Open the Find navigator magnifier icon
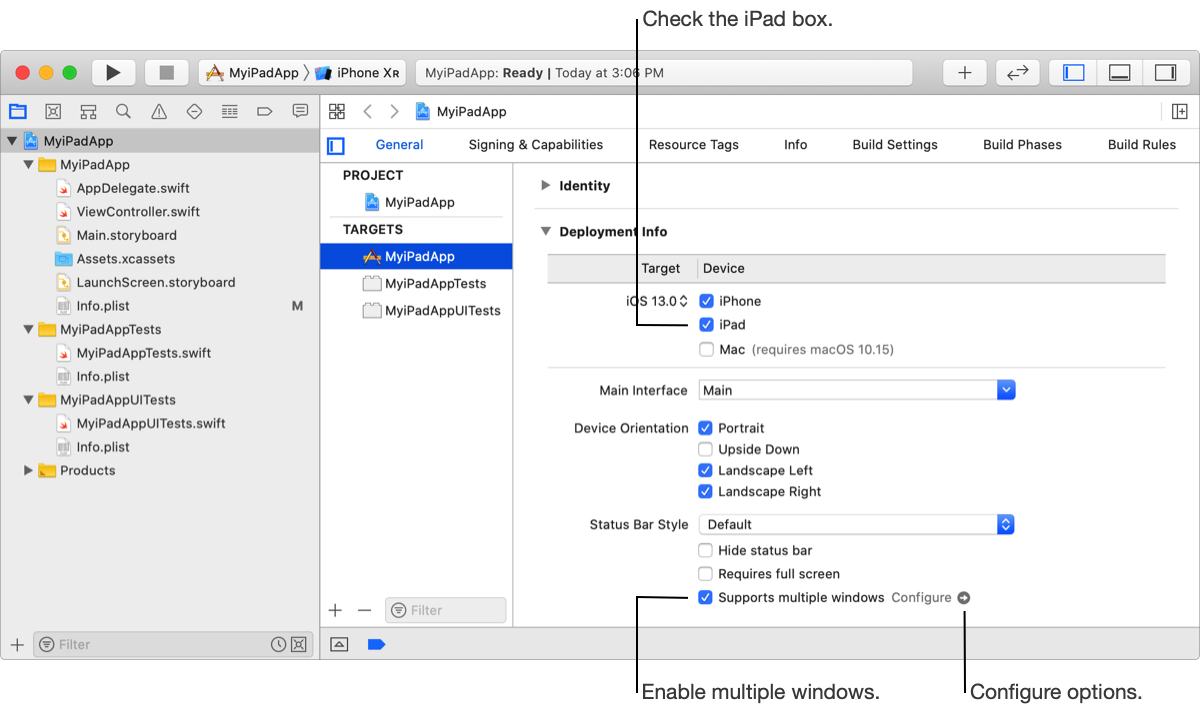 pos(123,111)
